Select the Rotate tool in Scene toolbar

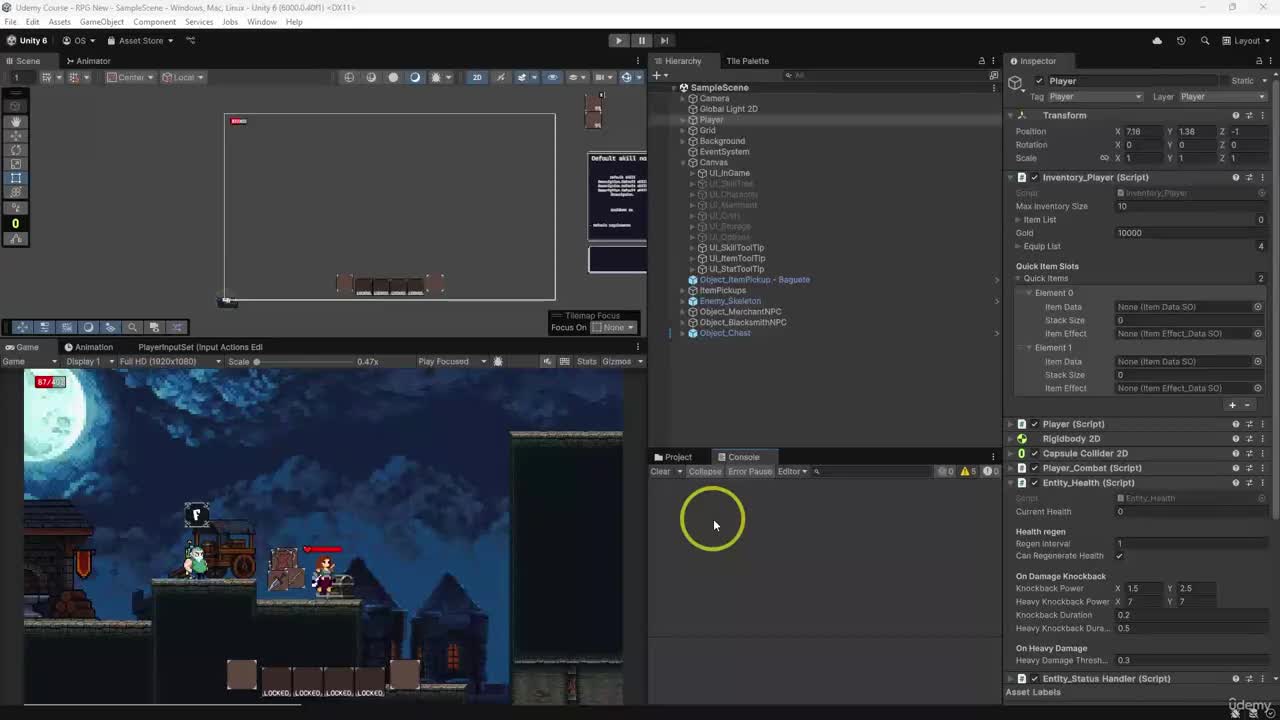(x=15, y=150)
